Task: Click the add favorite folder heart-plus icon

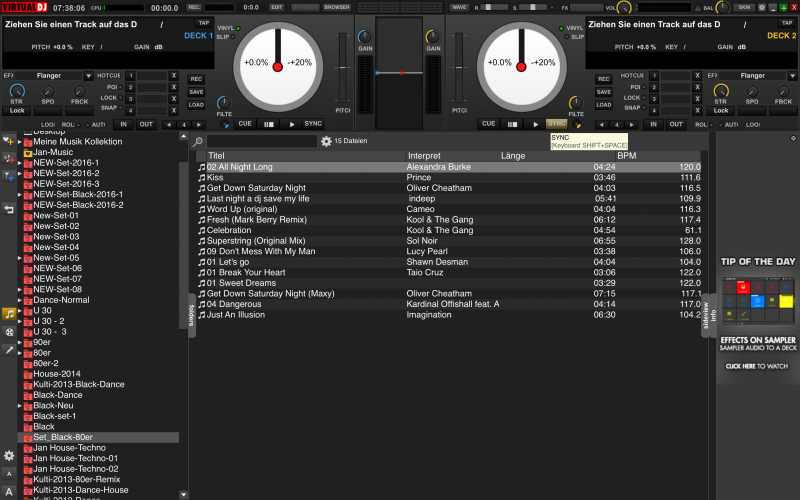Action: point(9,140)
